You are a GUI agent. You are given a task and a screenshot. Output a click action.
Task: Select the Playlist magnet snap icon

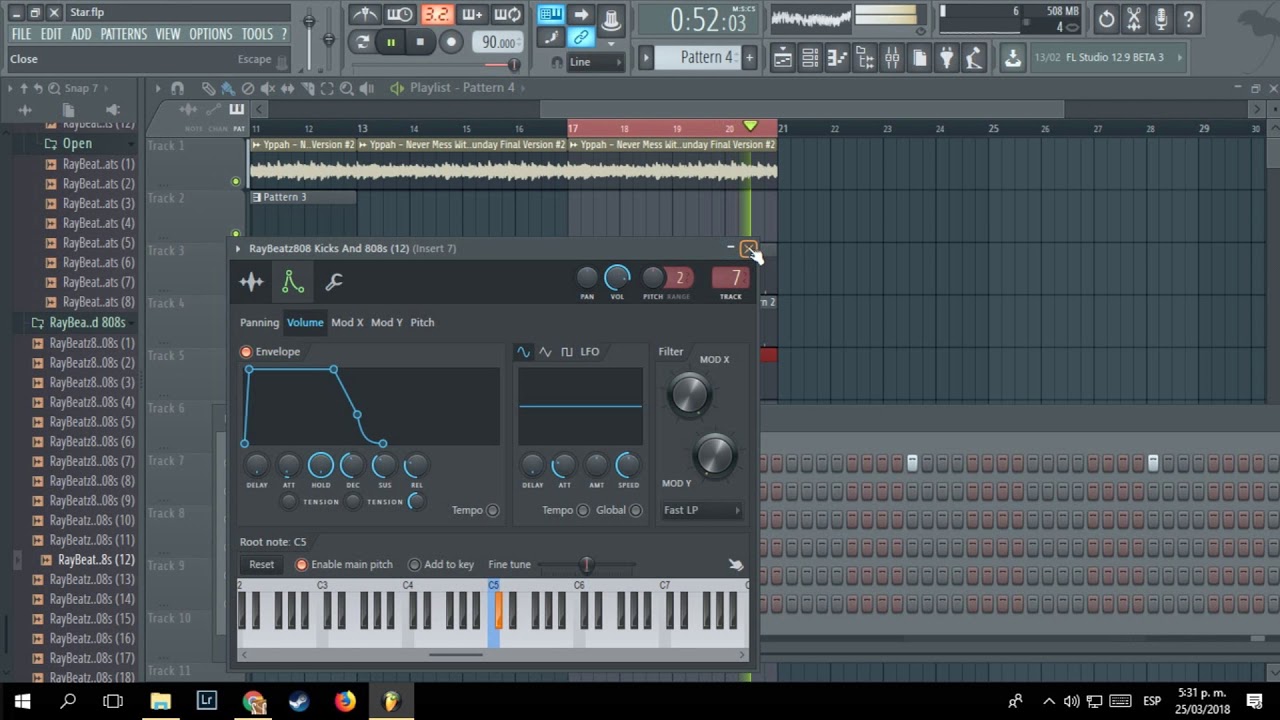pos(177,88)
